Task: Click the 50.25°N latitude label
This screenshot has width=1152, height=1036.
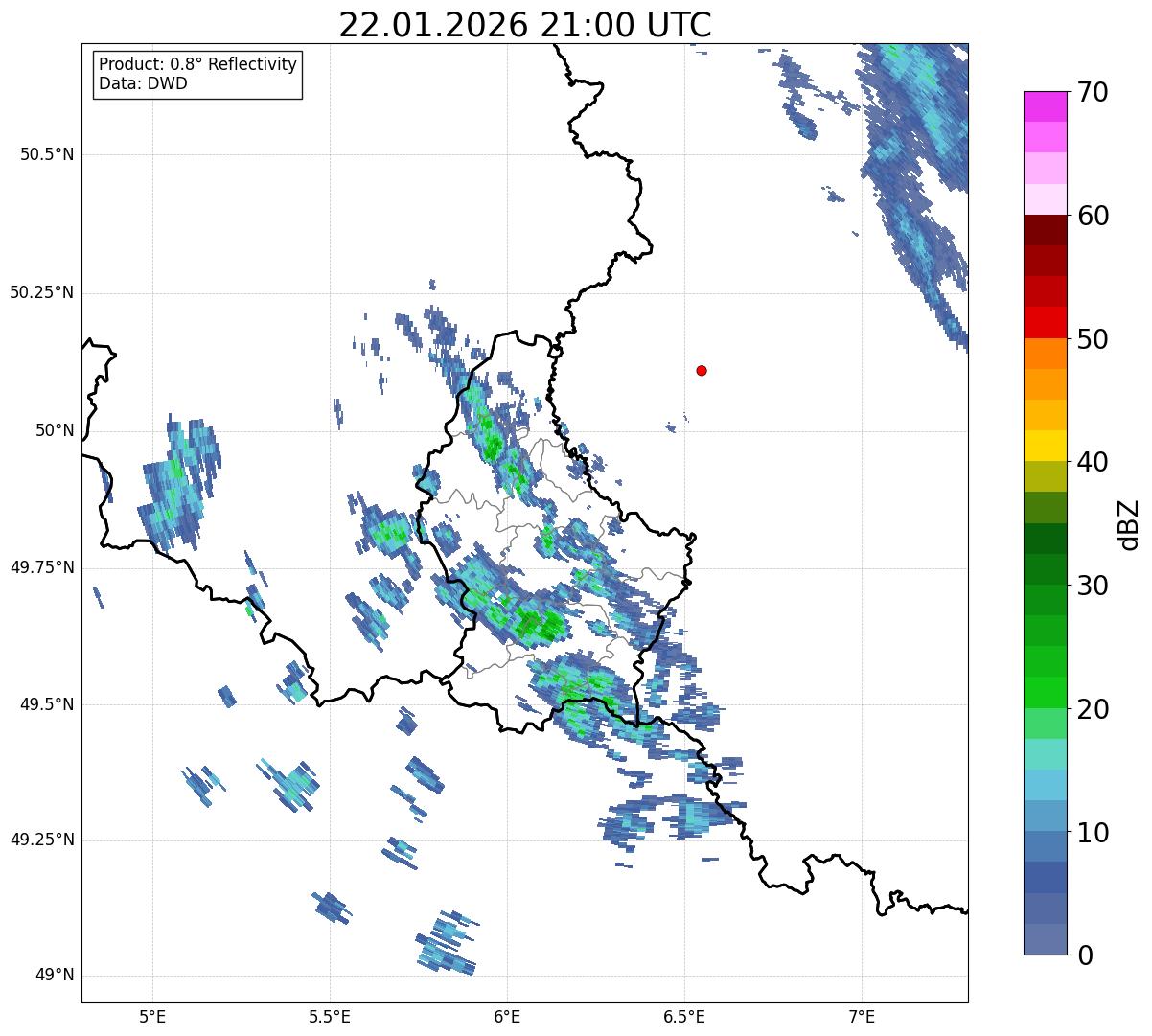Action: 42,292
